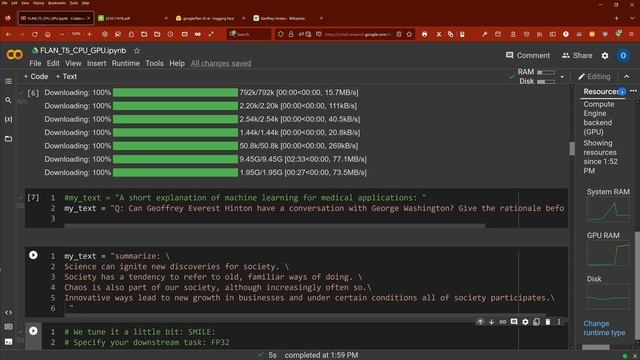Image resolution: width=640 pixels, height=360 pixels.
Task: Open the Runtime menu in Colab
Action: click(126, 63)
